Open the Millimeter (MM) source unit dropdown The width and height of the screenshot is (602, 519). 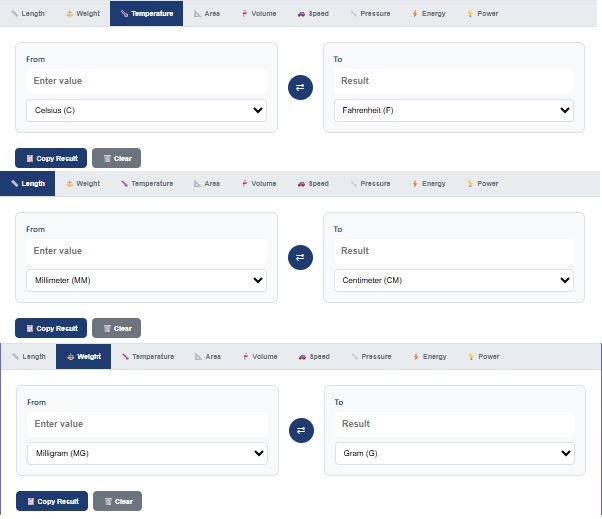pyautogui.click(x=146, y=280)
